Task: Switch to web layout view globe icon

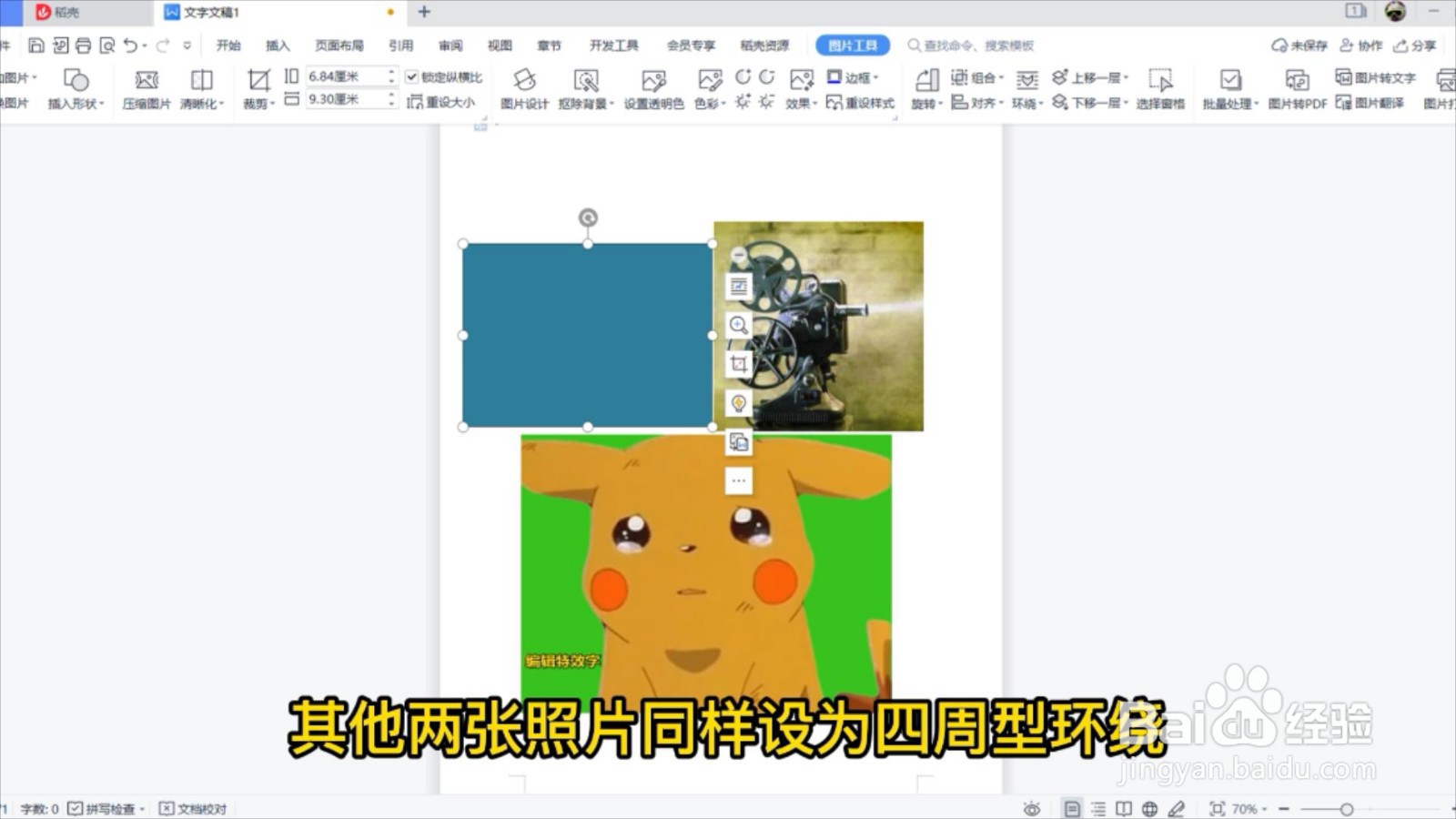Action: 1150,808
